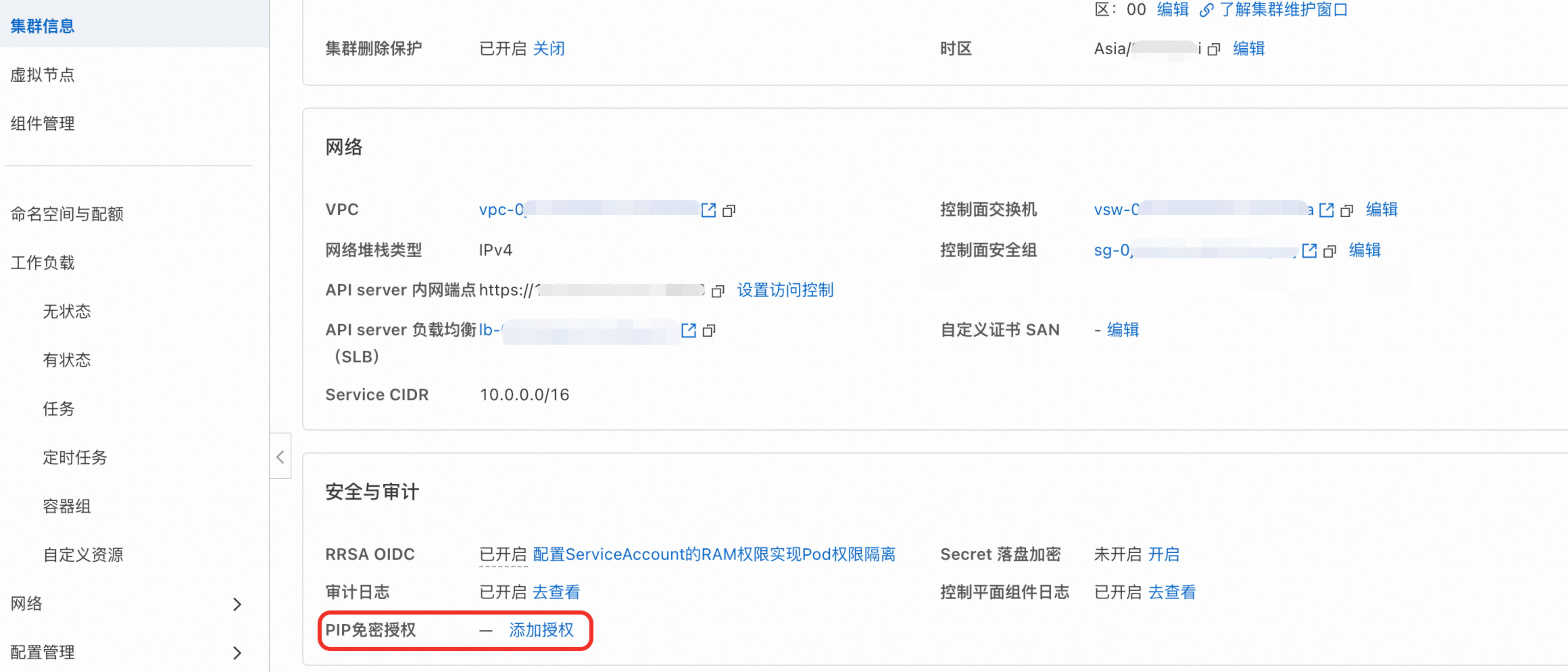Click 添加授权 for PIP authorization
The height and width of the screenshot is (672, 1568).
point(541,630)
